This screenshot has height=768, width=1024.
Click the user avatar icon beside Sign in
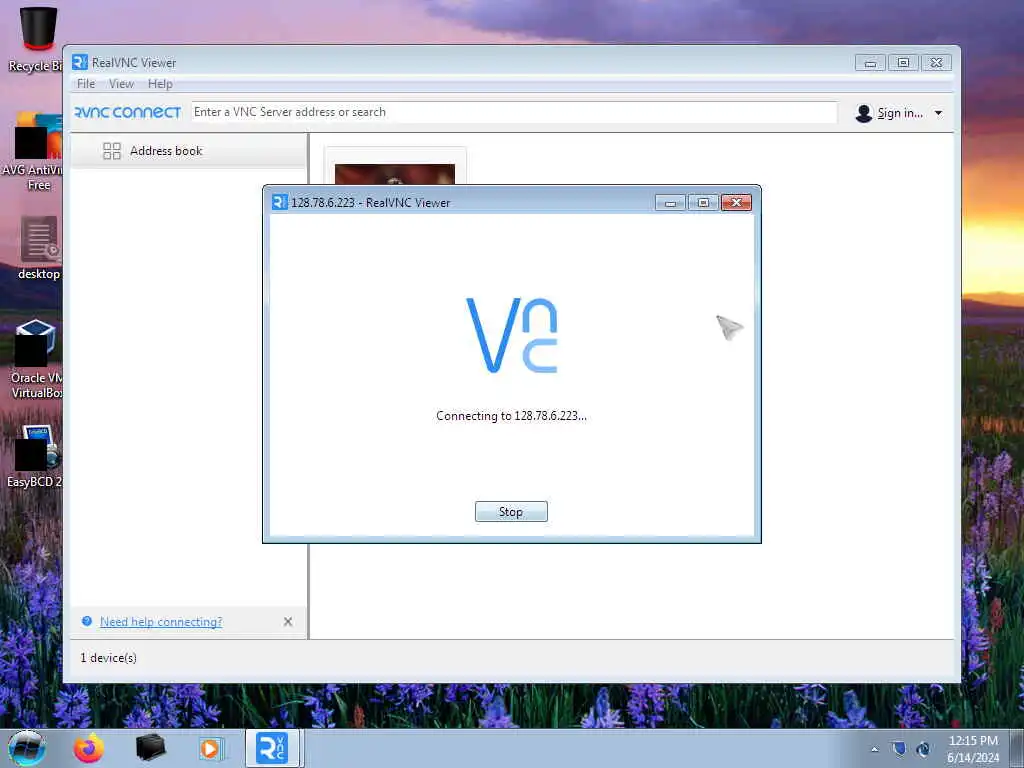863,113
